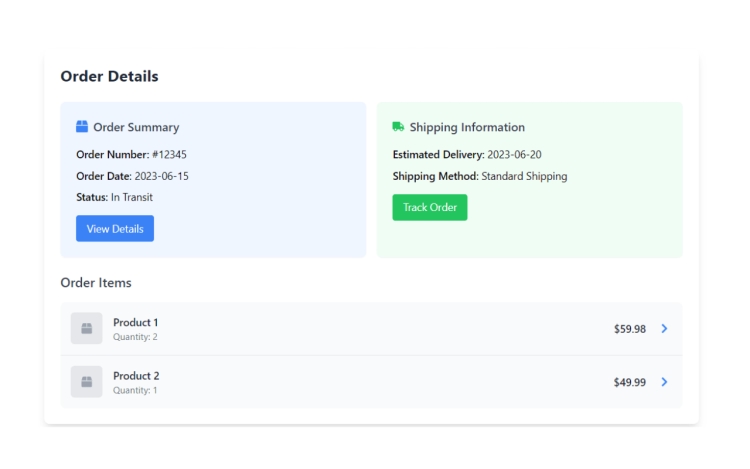Select the $59.98 price

pos(630,329)
